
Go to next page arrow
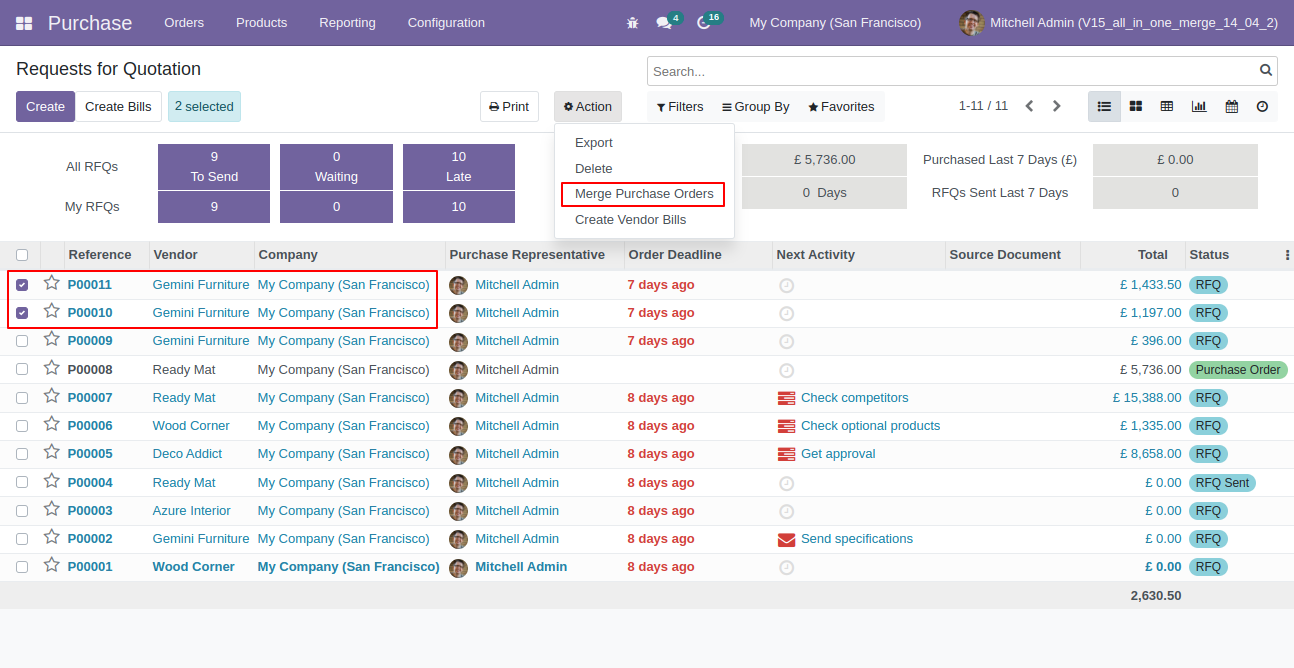[x=1056, y=106]
